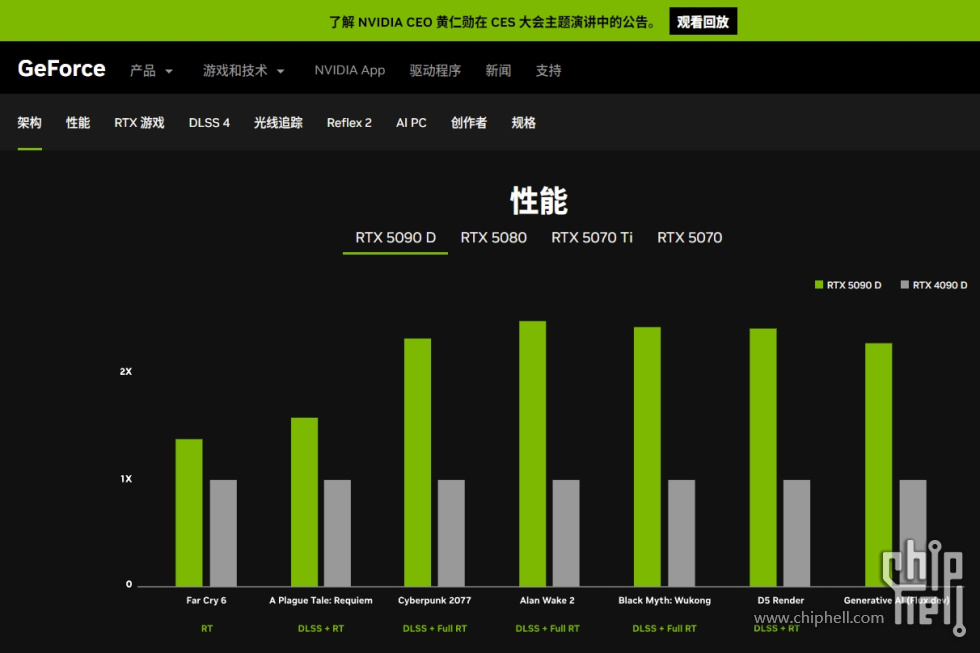Screen dimensions: 980x653
Task: Click the green Black Myth: Wukong bar
Action: (x=648, y=457)
